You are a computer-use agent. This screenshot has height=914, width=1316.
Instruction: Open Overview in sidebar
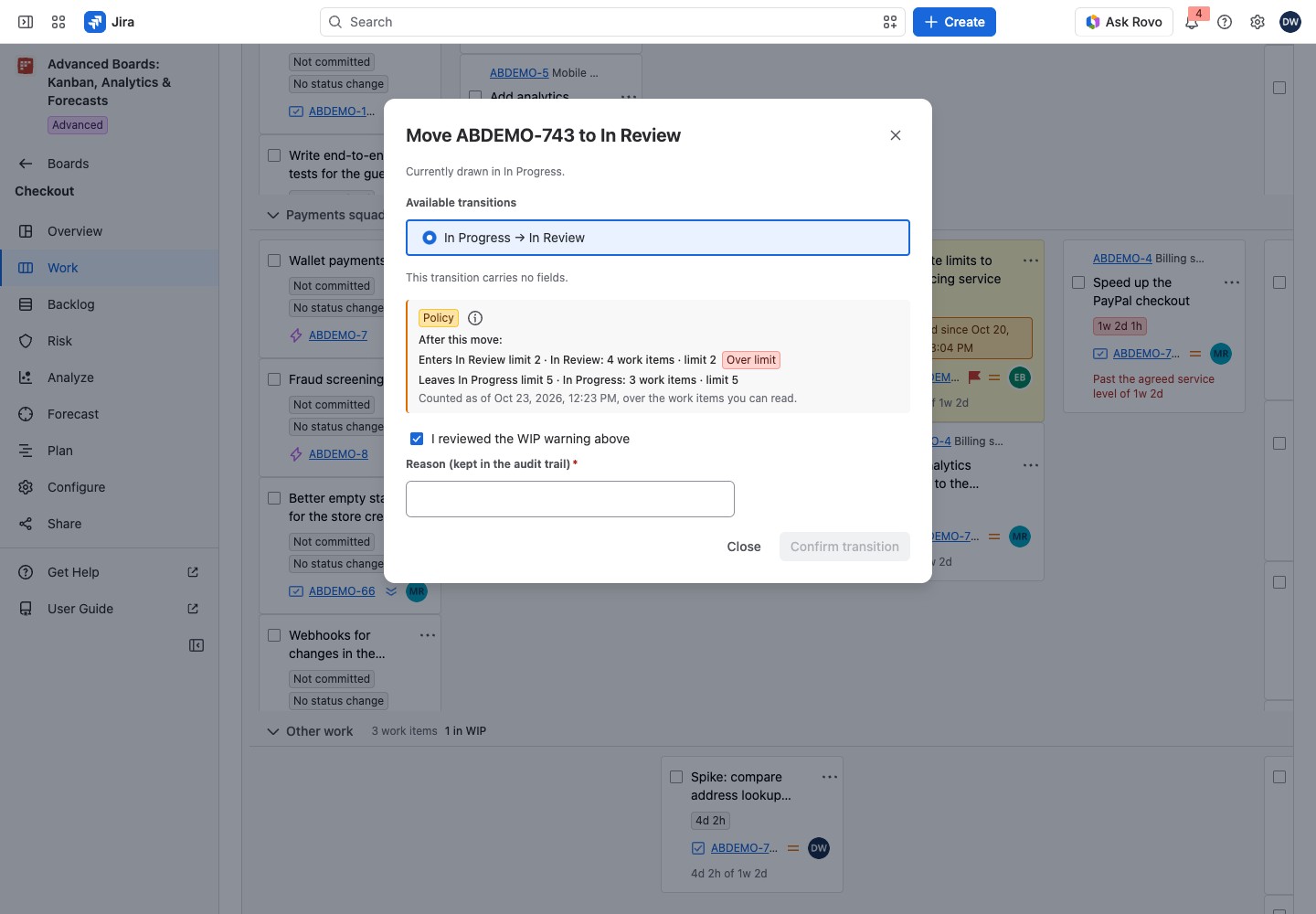point(110,231)
